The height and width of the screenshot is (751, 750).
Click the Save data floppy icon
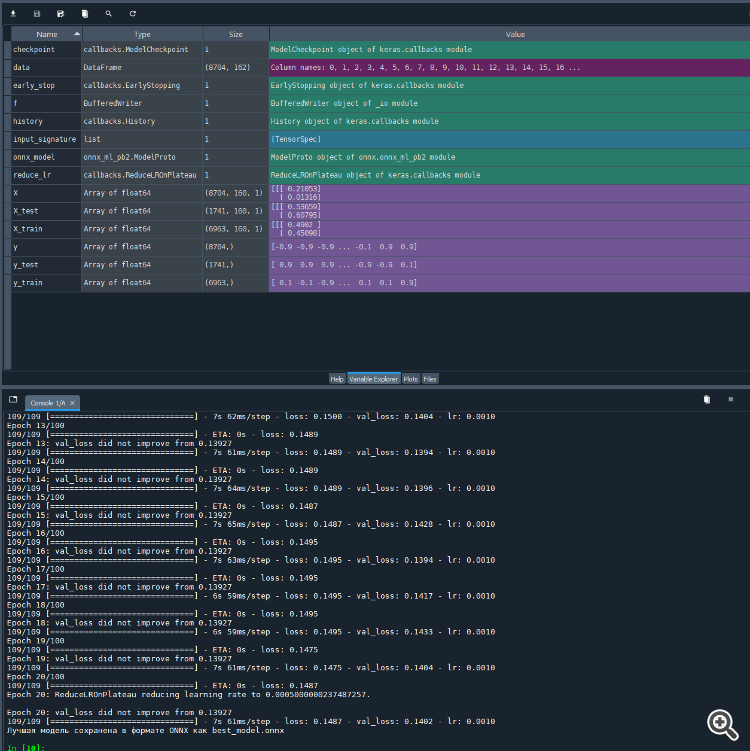pyautogui.click(x=37, y=14)
